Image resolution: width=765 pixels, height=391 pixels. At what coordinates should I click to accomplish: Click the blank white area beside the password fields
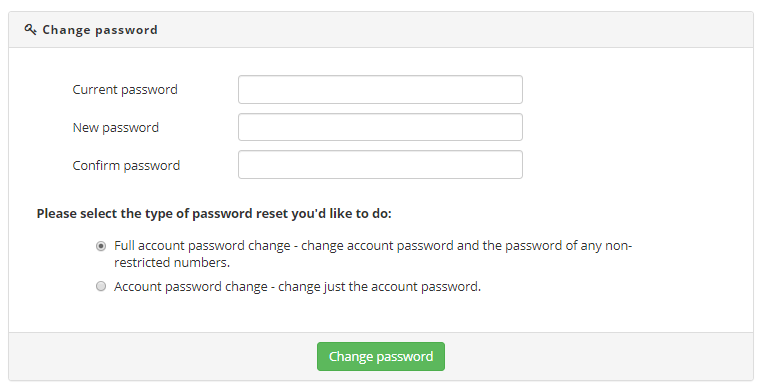[x=634, y=127]
